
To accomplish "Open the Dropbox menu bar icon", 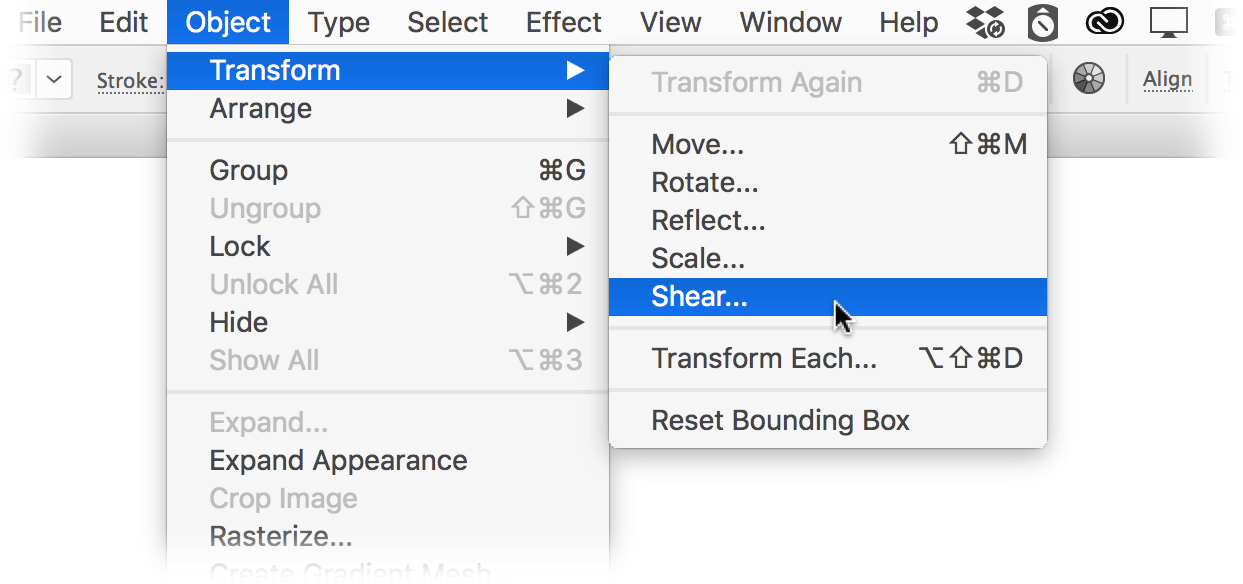I will pyautogui.click(x=986, y=22).
